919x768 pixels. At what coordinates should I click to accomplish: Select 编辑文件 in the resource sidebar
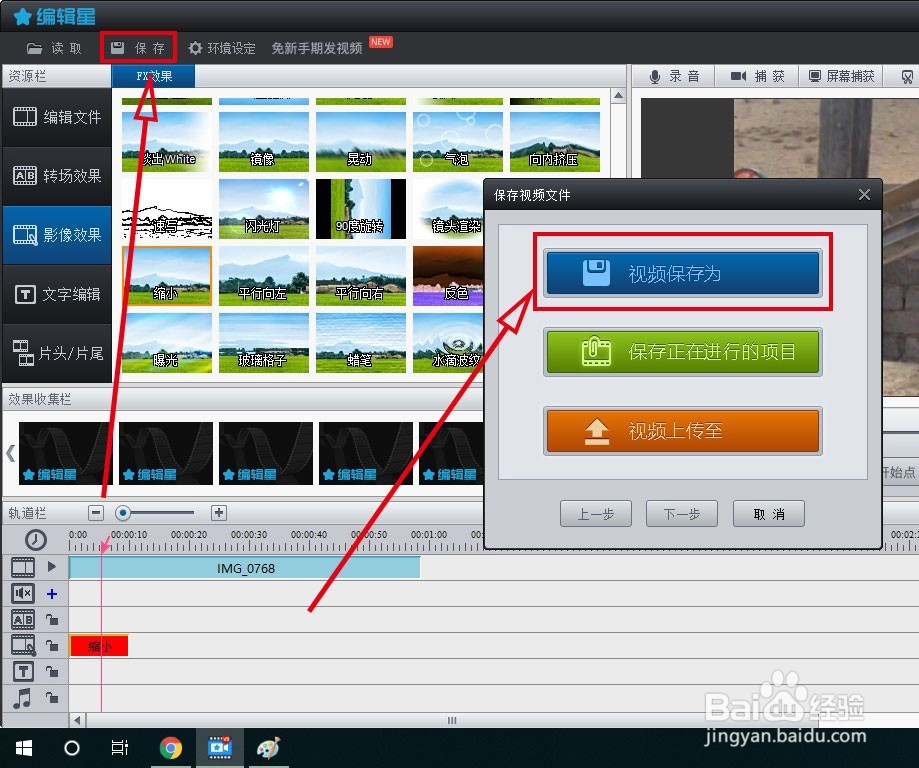57,117
